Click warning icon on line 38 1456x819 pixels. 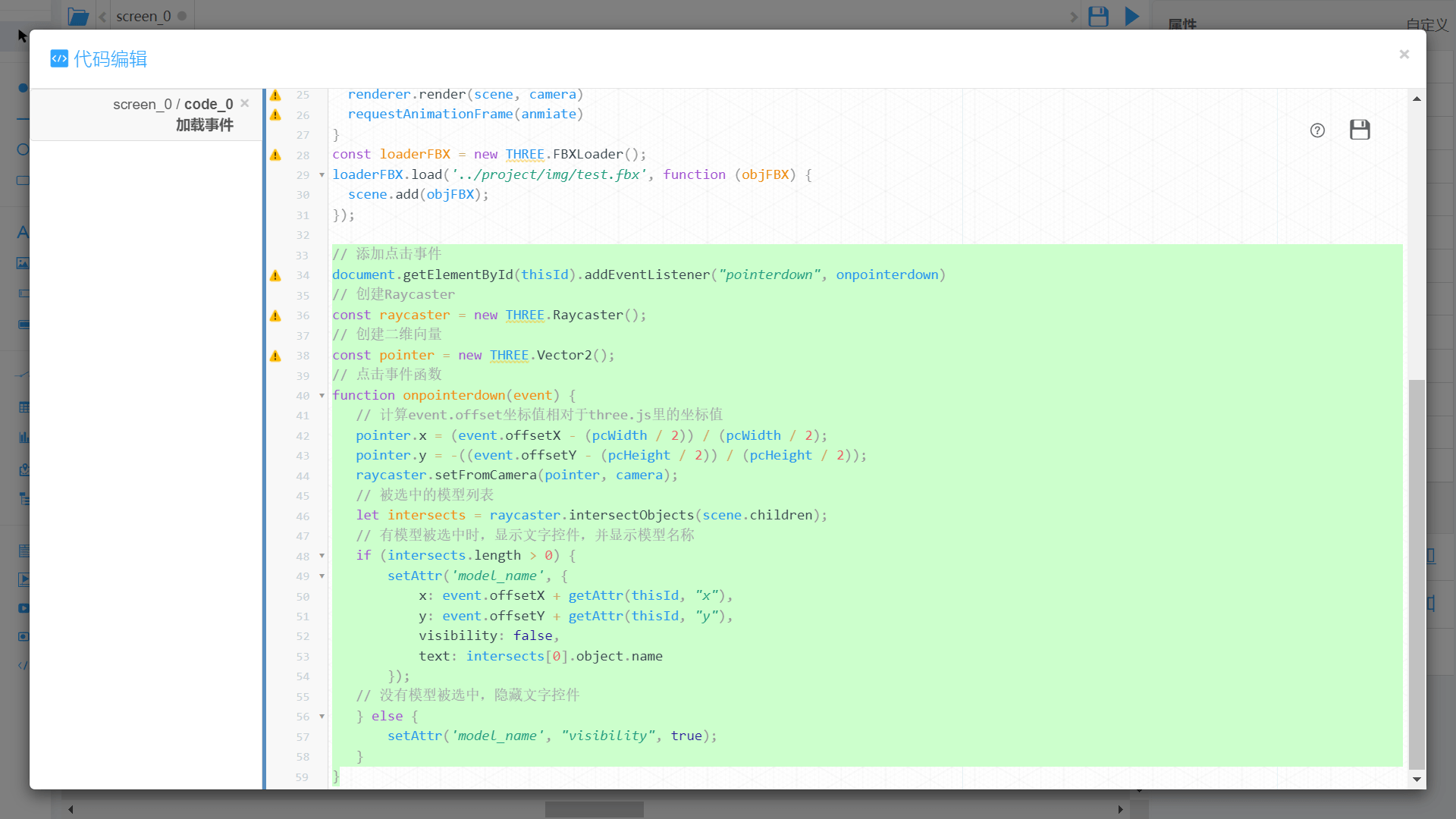click(x=275, y=356)
